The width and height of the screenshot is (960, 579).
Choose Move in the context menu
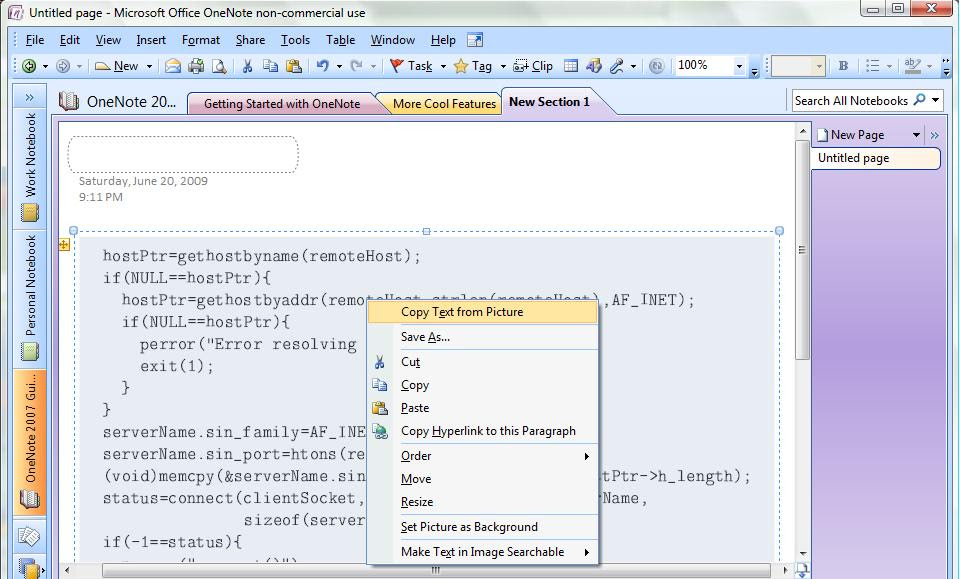click(482, 479)
